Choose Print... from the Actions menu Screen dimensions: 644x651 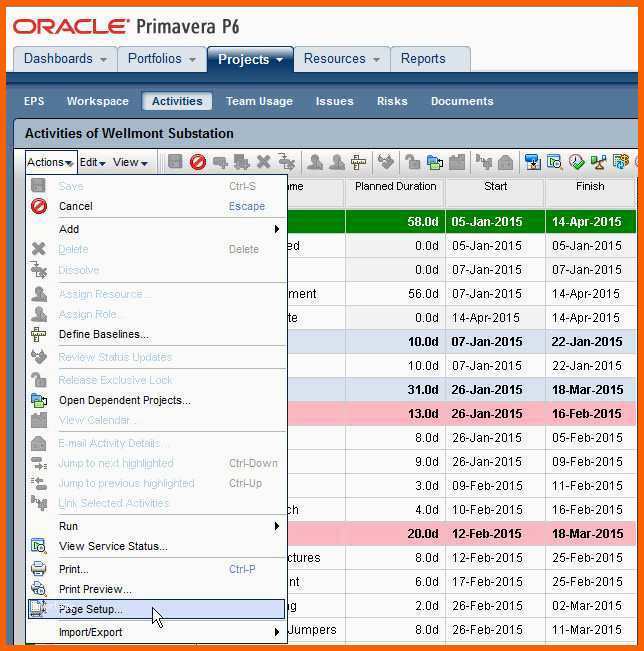point(157,569)
